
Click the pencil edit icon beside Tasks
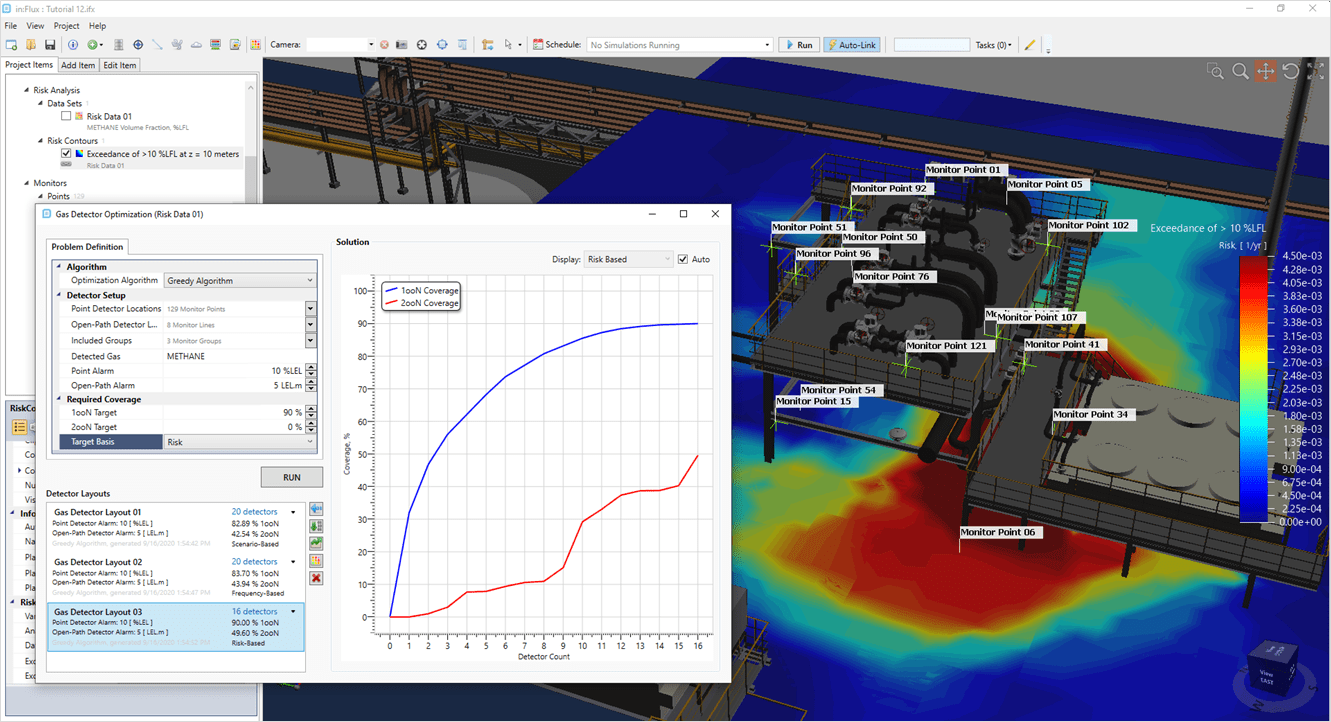pyautogui.click(x=1029, y=44)
